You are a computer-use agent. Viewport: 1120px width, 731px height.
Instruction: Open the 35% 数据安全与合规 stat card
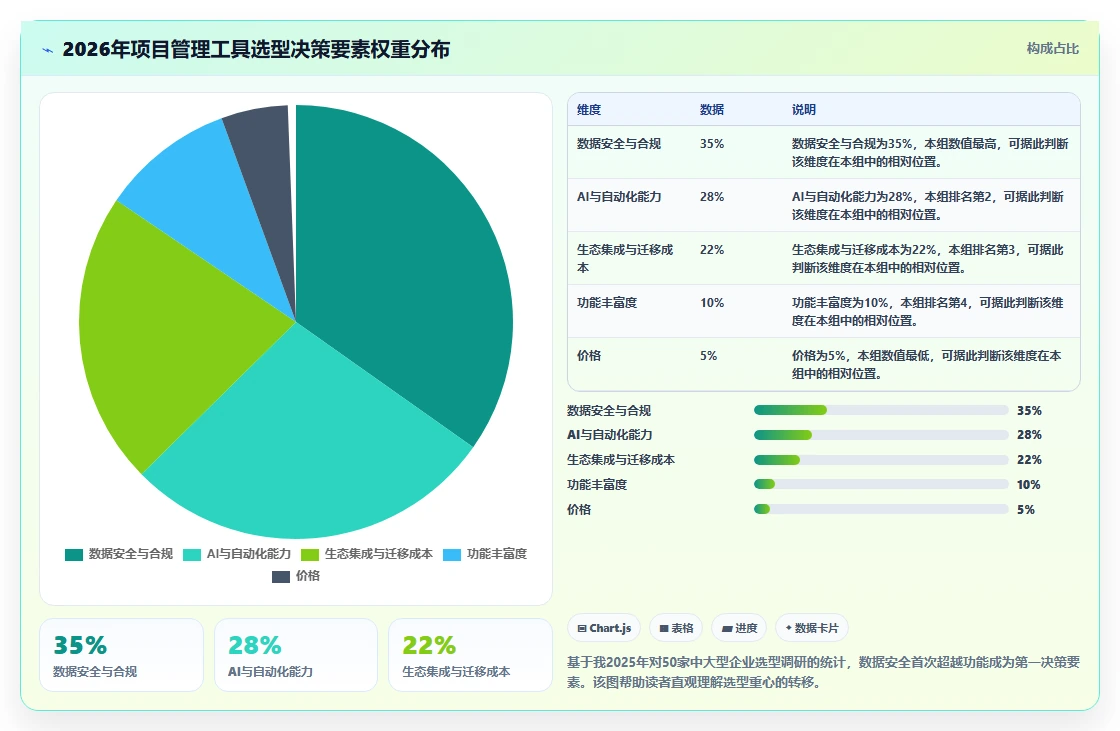click(121, 655)
